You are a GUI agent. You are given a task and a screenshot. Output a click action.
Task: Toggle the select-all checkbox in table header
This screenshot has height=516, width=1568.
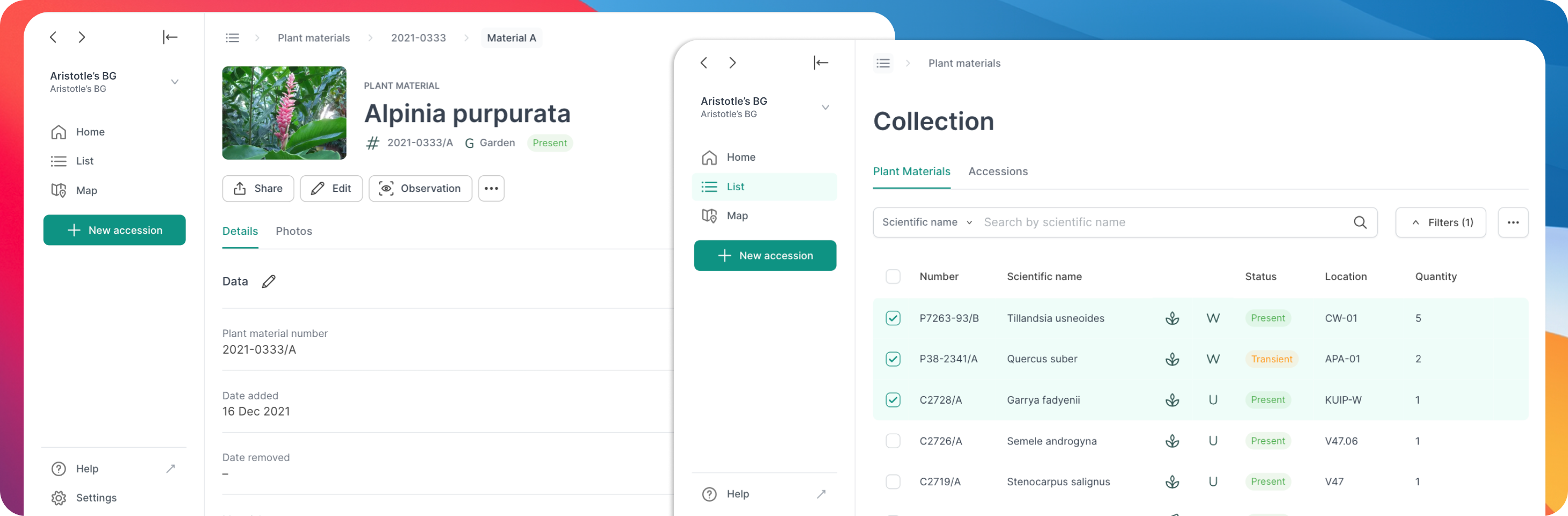(893, 277)
